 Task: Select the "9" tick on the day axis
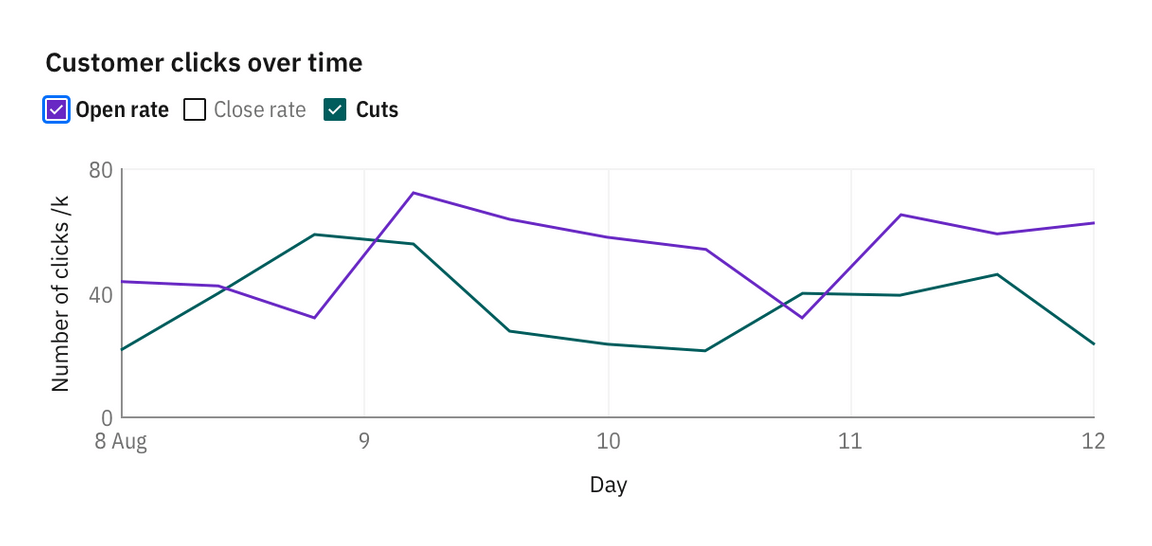[364, 442]
